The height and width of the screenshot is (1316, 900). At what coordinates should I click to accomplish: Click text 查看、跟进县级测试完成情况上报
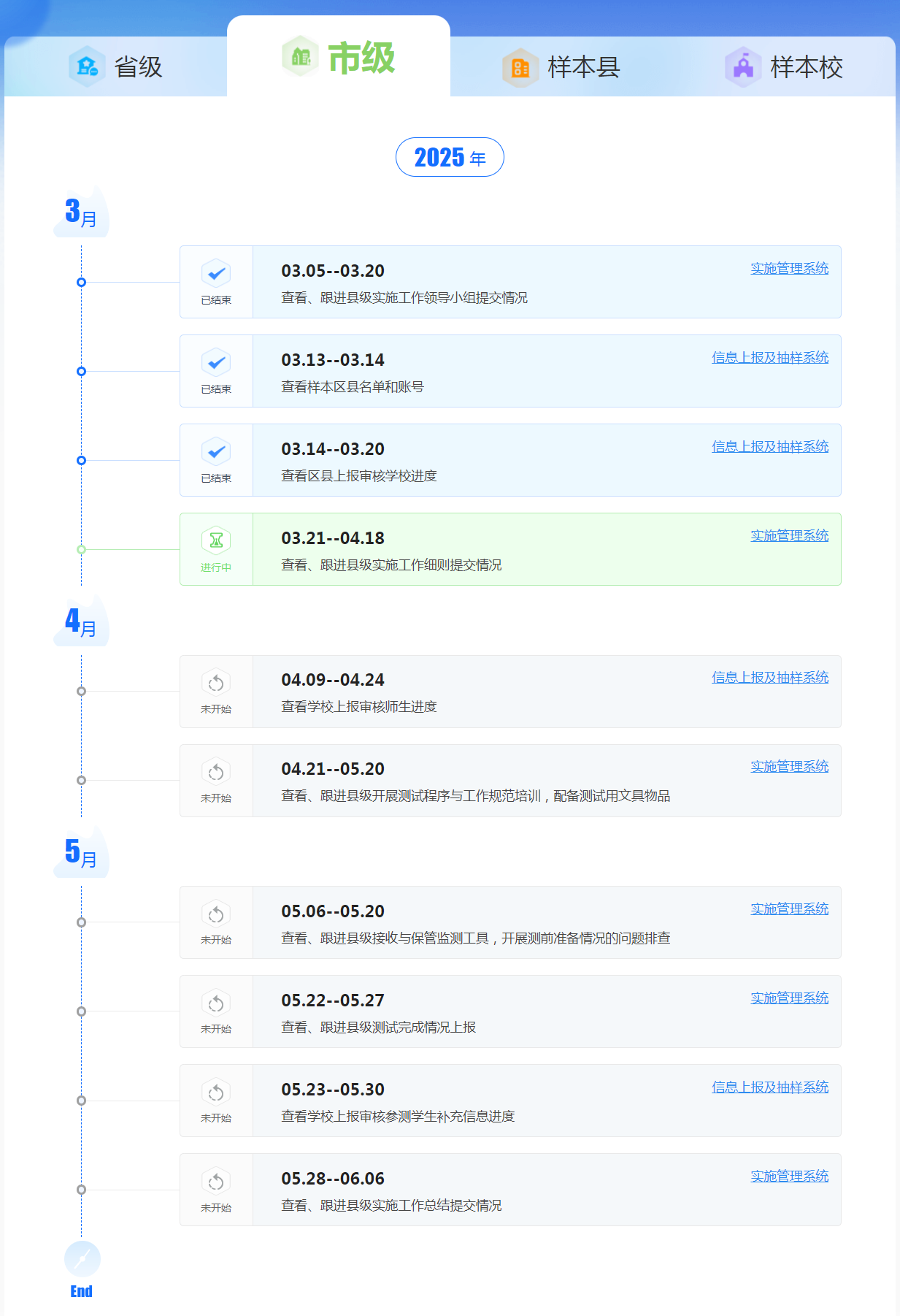(x=378, y=1028)
